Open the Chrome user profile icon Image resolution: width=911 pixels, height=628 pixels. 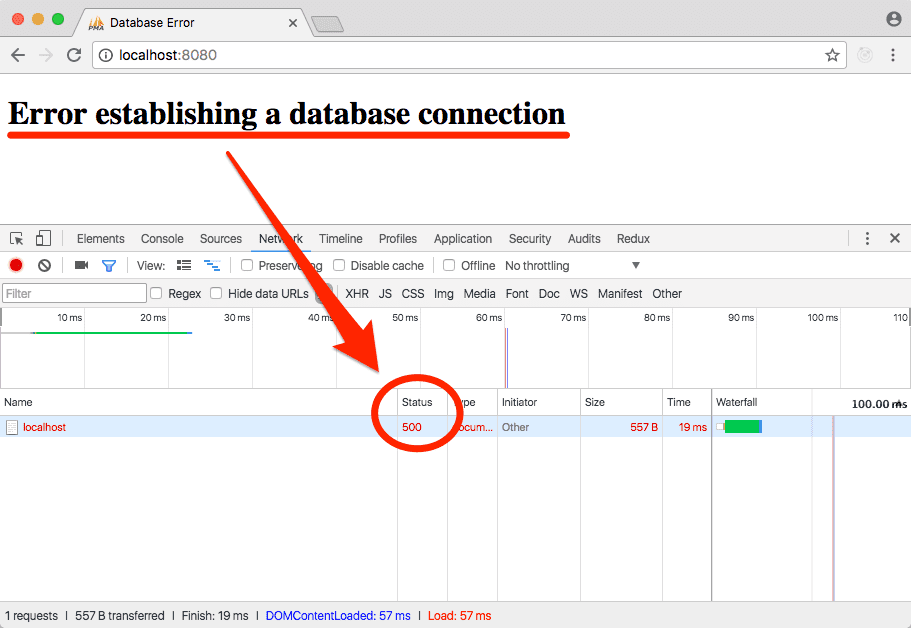(x=894, y=19)
